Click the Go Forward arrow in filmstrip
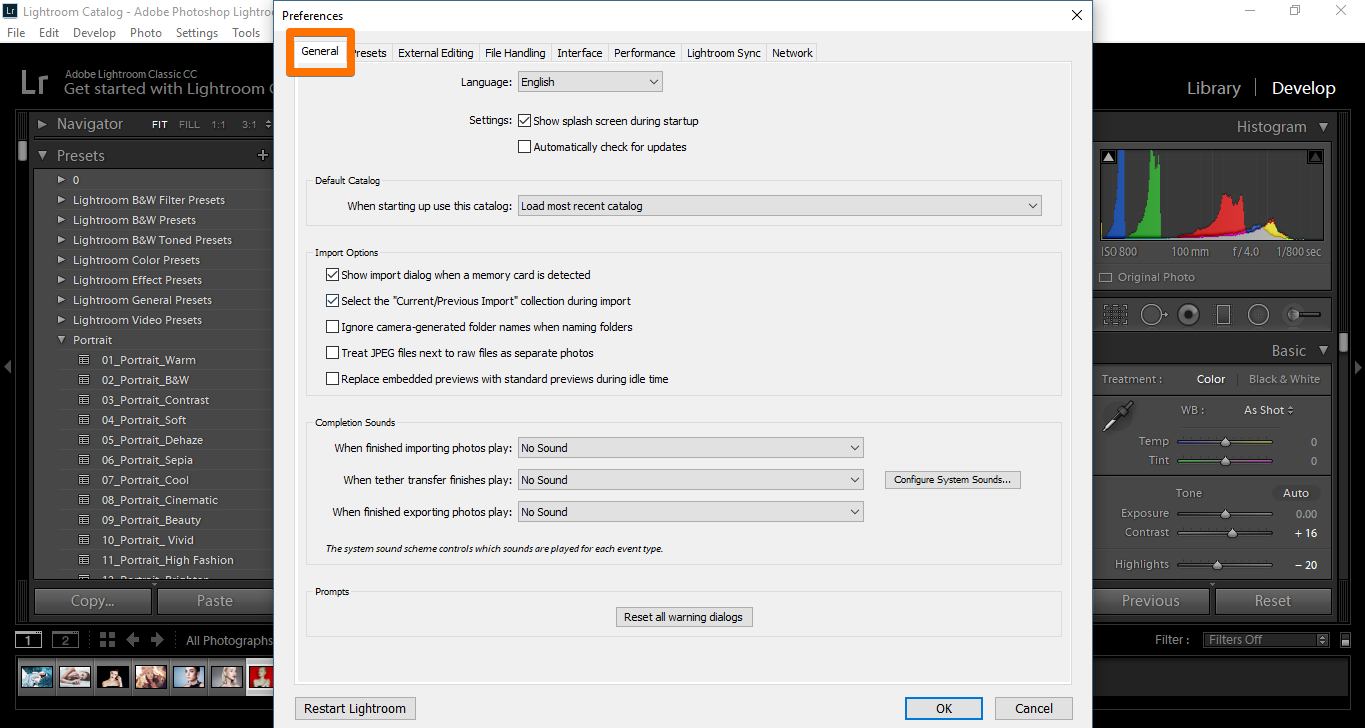 [157, 640]
